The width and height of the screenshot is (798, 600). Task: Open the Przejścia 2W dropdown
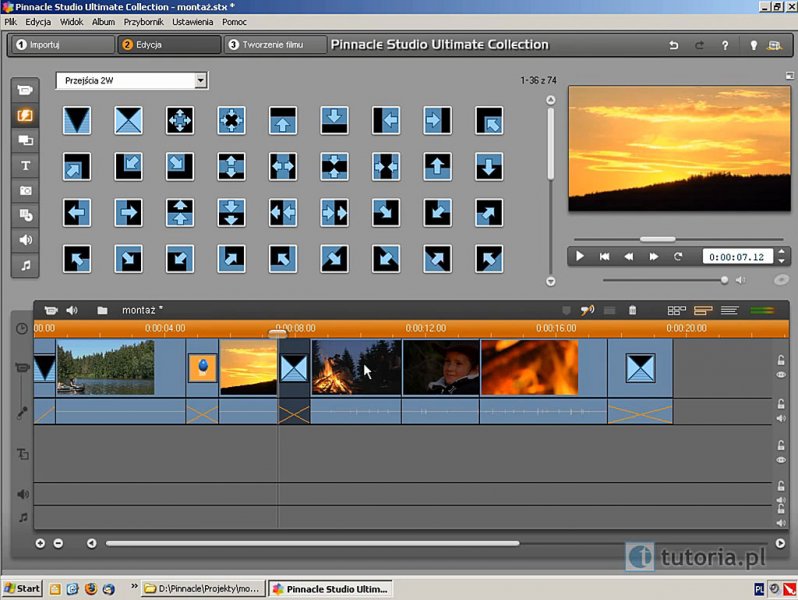coord(200,80)
